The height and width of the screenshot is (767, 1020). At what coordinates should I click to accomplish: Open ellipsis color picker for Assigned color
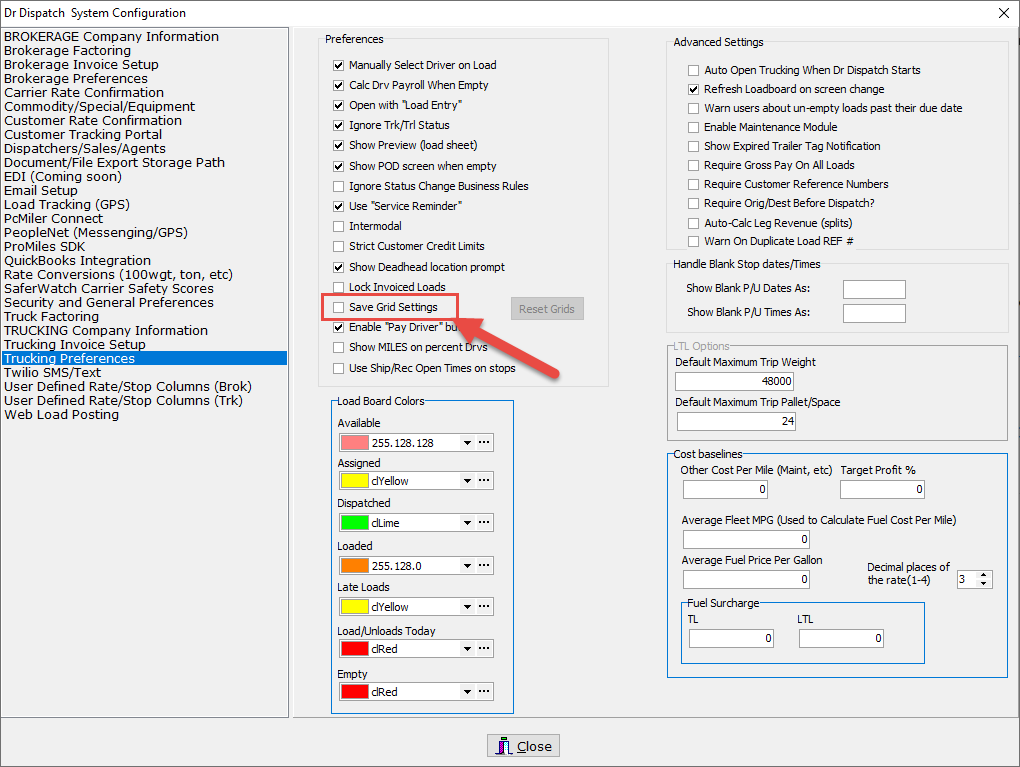tap(484, 481)
